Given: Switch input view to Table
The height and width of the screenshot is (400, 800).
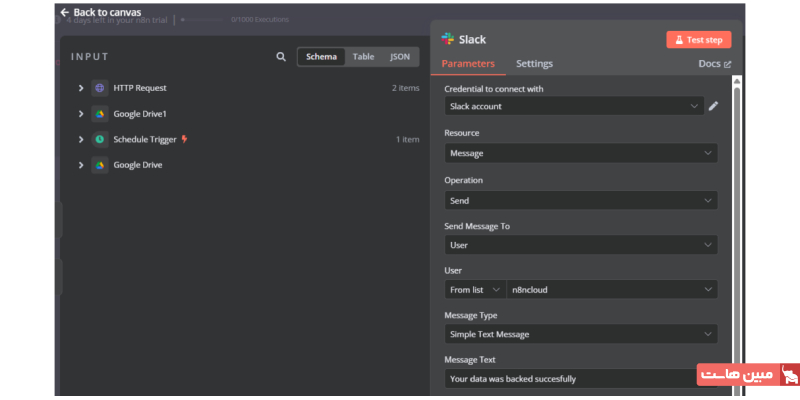Looking at the screenshot, I should coord(363,57).
